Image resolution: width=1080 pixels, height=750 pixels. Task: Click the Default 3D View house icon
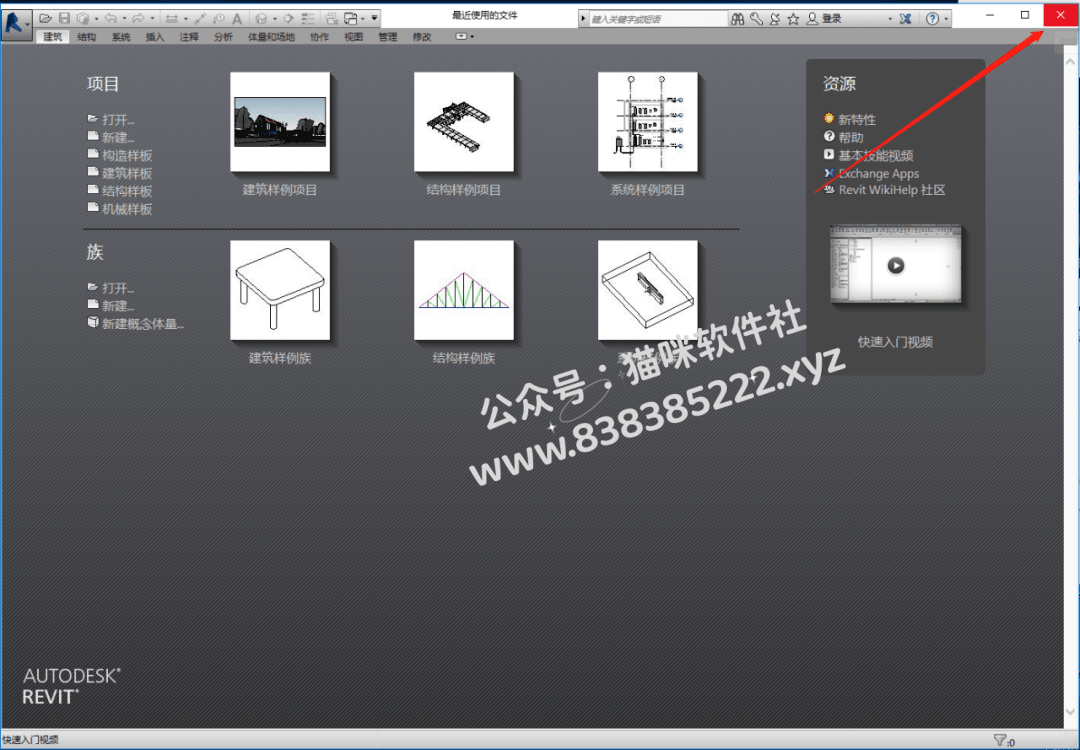tap(261, 19)
